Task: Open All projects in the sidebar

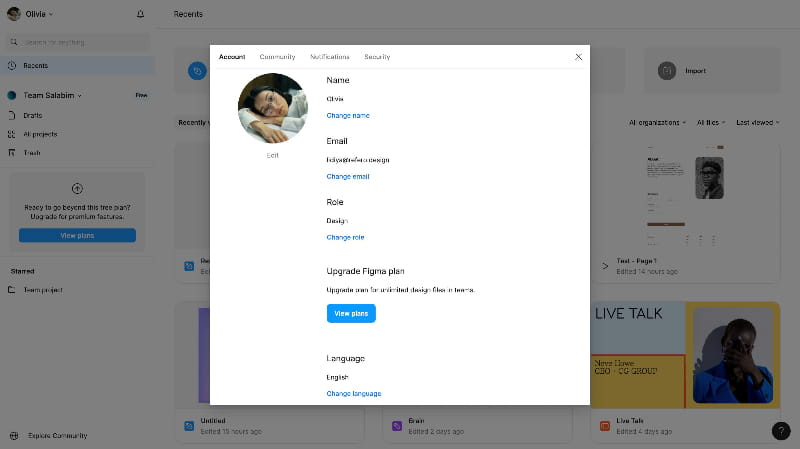Action: pos(40,134)
